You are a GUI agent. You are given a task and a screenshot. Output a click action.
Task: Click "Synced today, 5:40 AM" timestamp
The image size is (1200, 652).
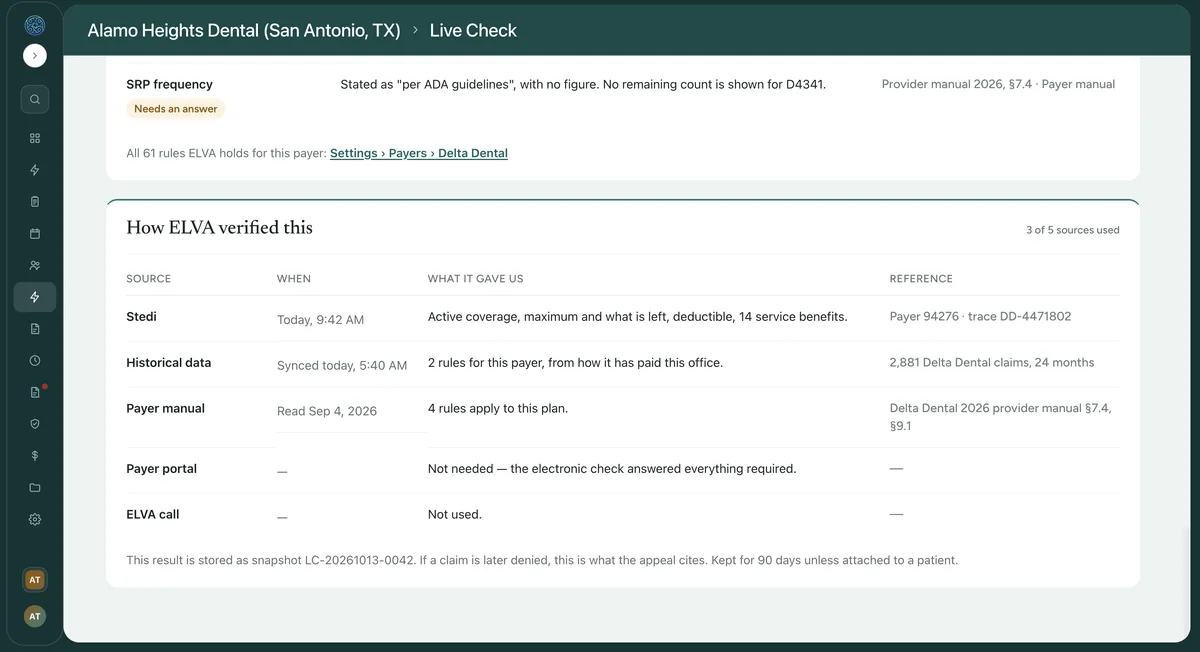342,366
